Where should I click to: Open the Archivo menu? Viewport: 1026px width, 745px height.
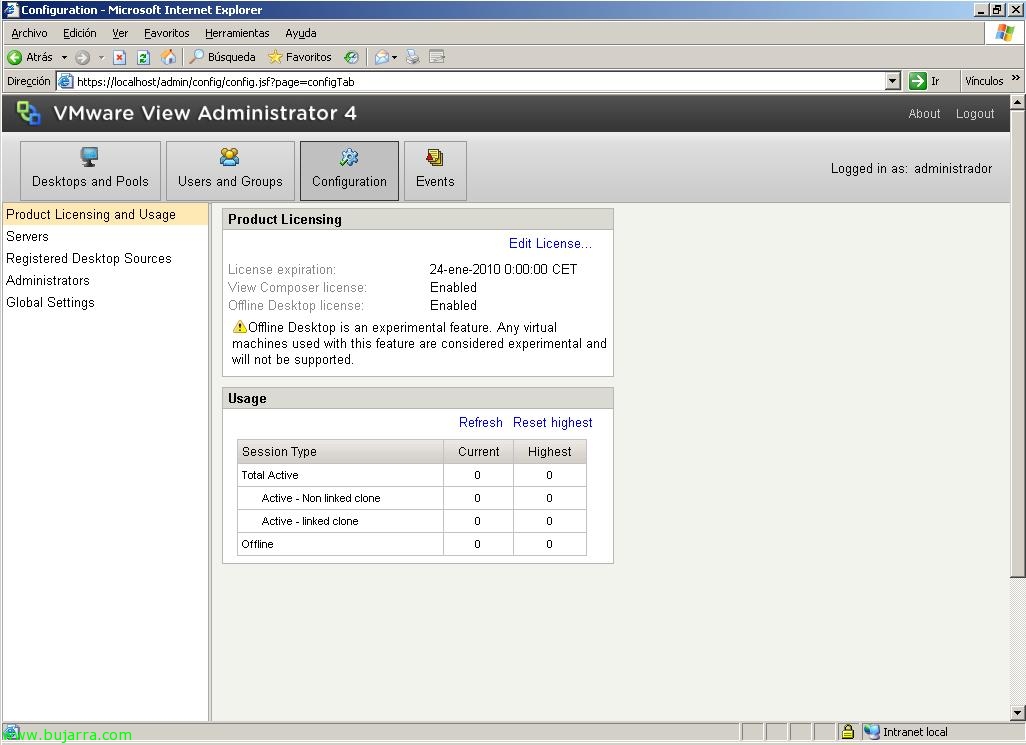pos(29,33)
